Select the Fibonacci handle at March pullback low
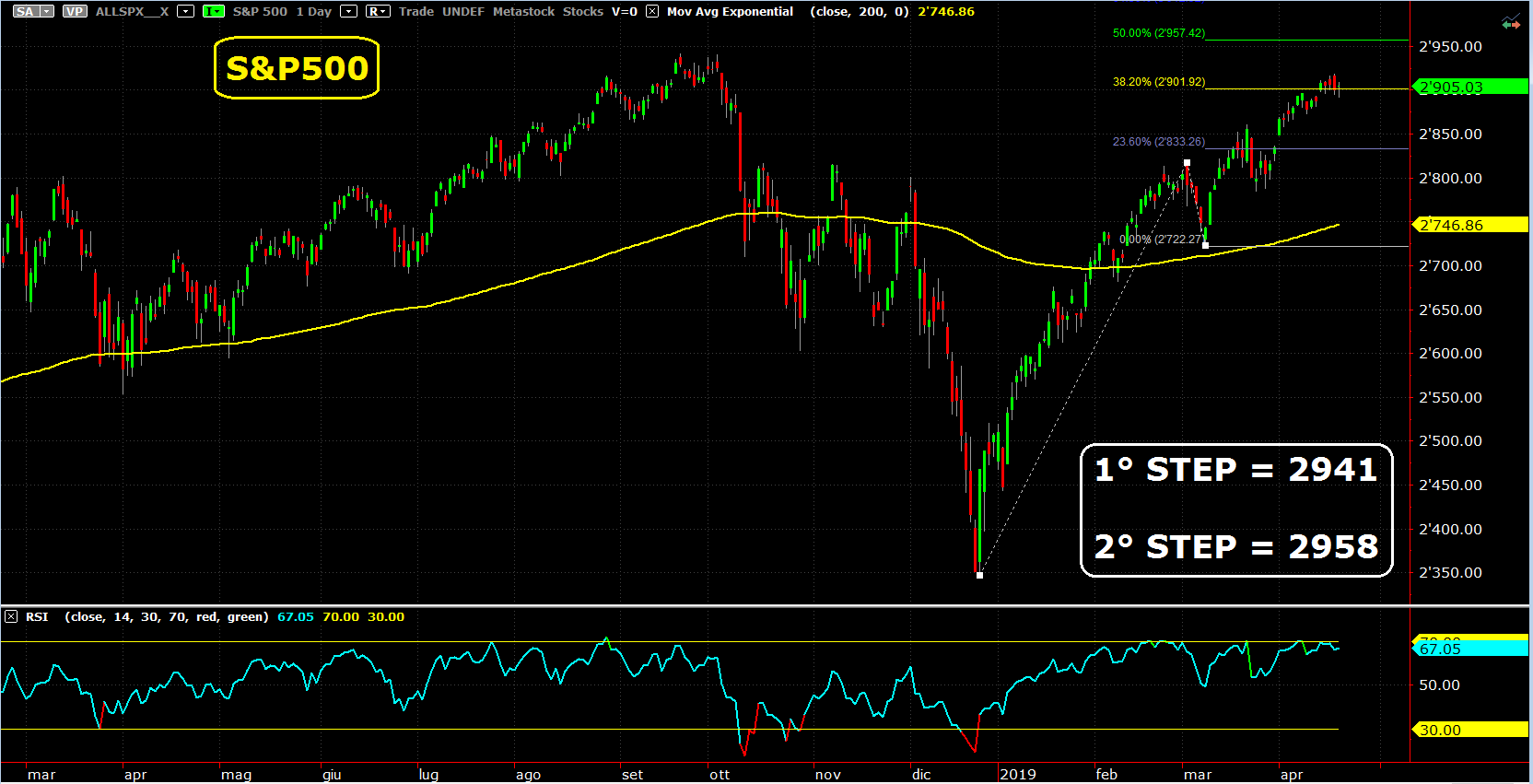This screenshot has height=784, width=1533. pyautogui.click(x=1206, y=246)
